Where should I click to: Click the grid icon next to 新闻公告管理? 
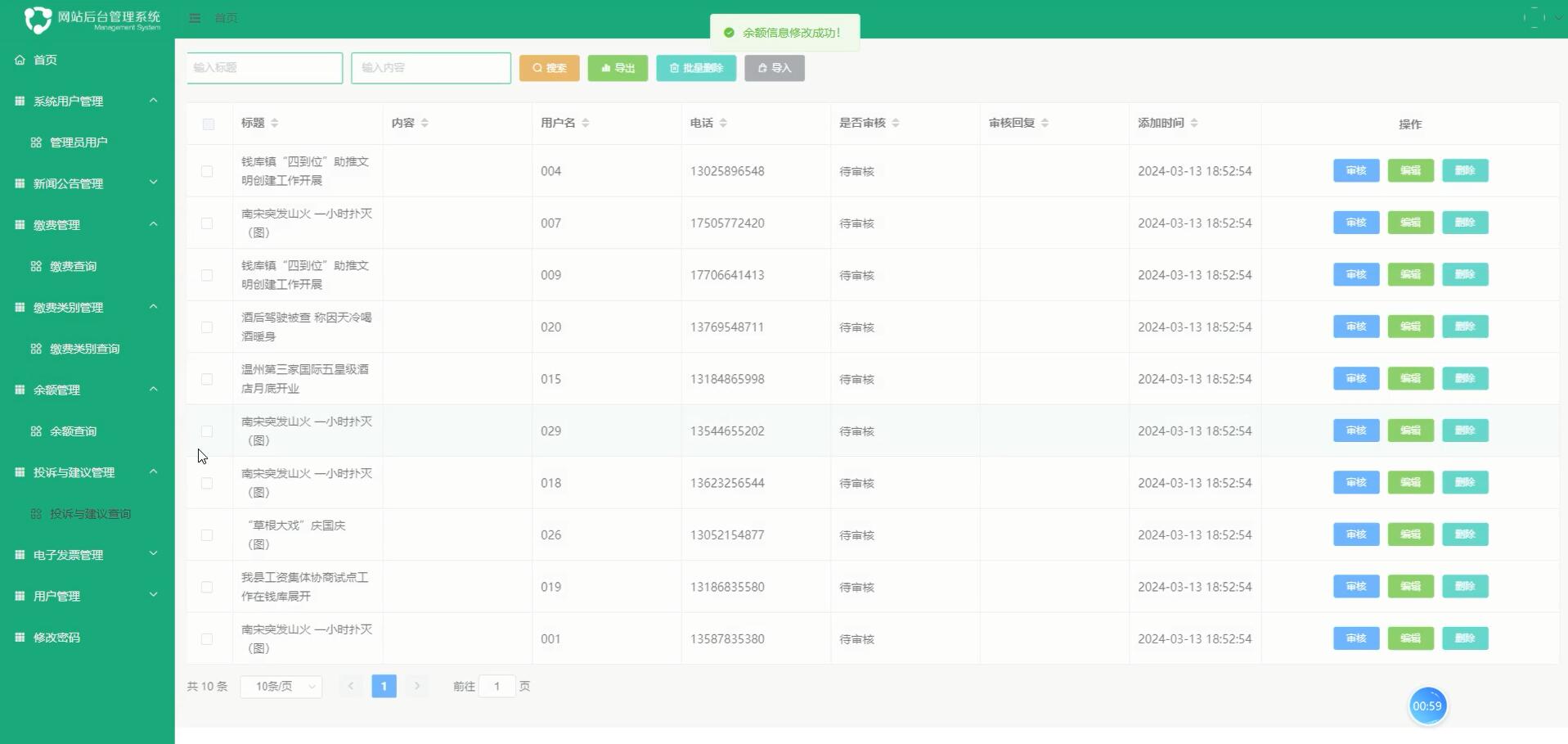[x=20, y=183]
